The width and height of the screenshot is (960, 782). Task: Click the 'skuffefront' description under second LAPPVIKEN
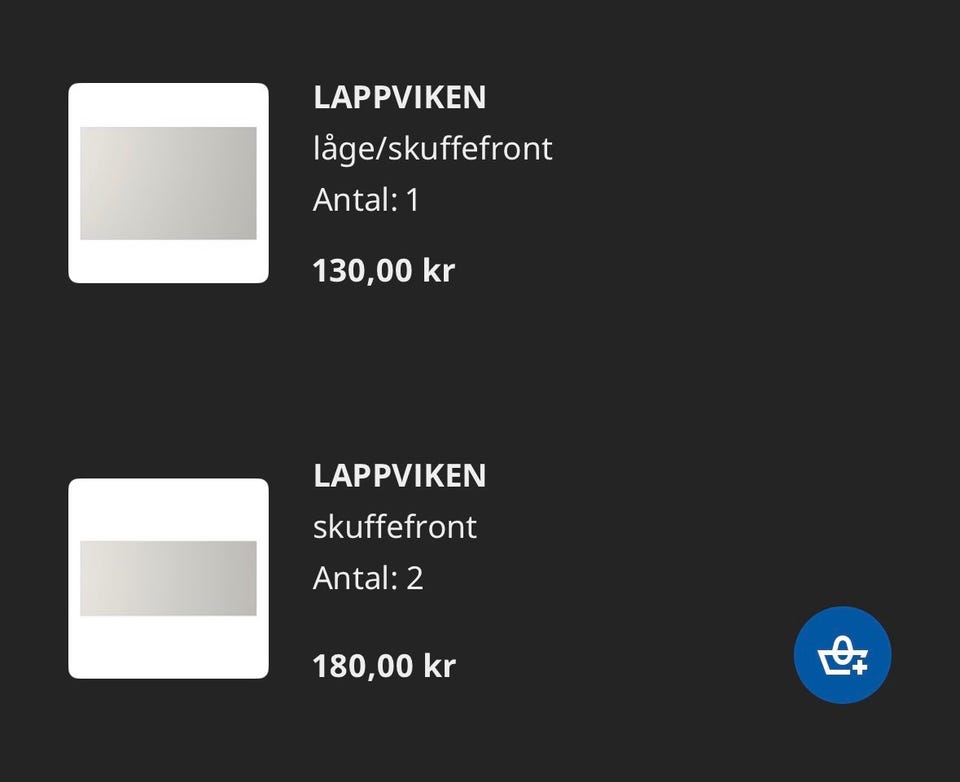pyautogui.click(x=394, y=527)
